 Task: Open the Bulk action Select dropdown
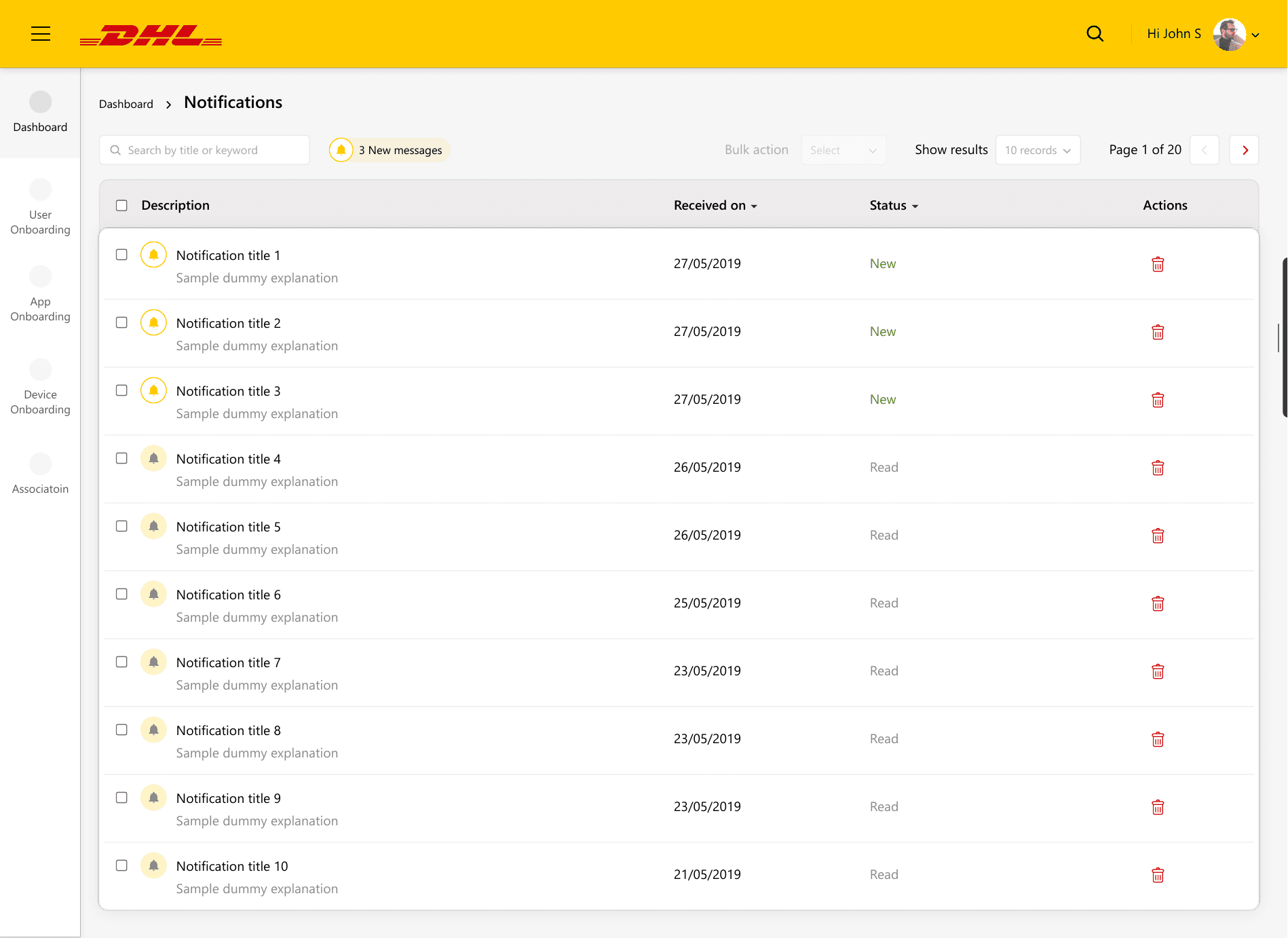pyautogui.click(x=844, y=150)
